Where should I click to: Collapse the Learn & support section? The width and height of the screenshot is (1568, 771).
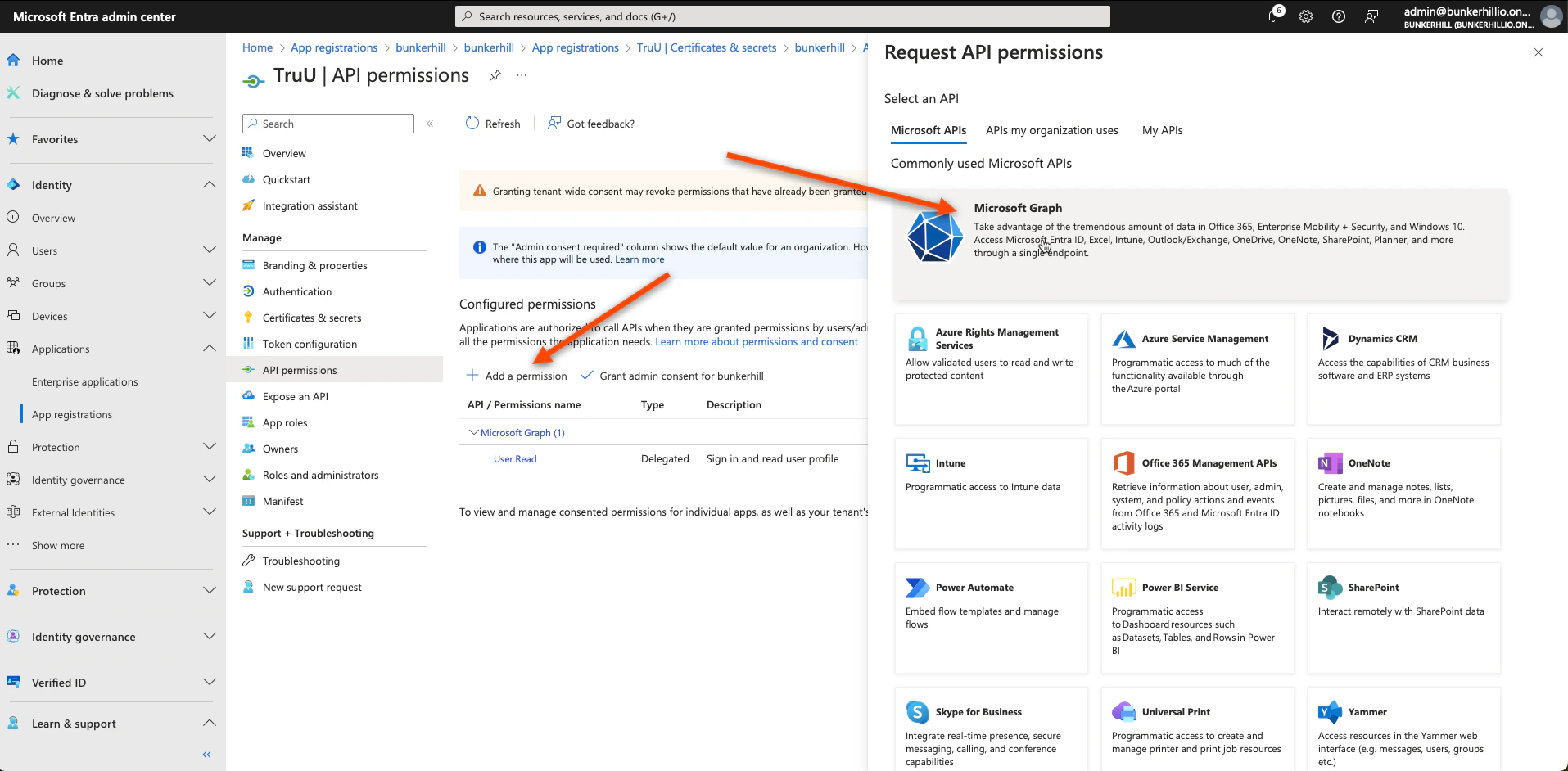(210, 723)
